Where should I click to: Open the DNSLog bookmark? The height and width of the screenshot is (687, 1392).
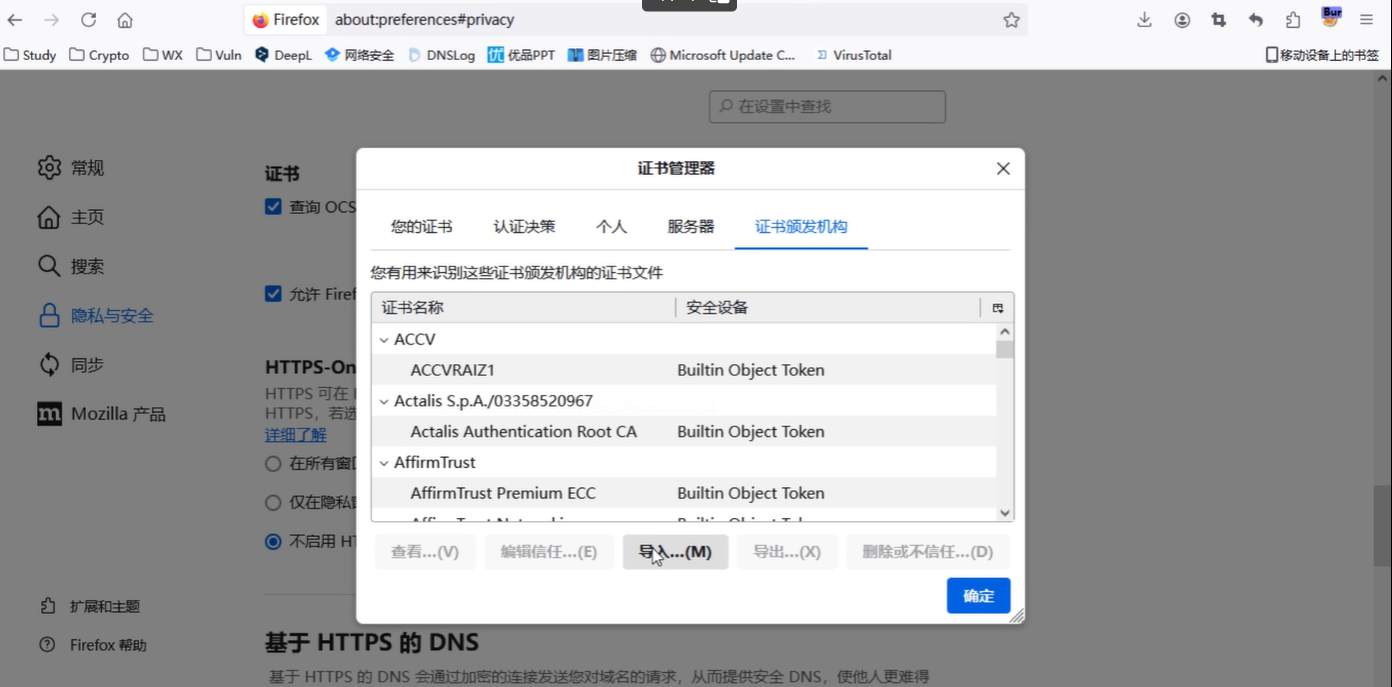(x=441, y=55)
